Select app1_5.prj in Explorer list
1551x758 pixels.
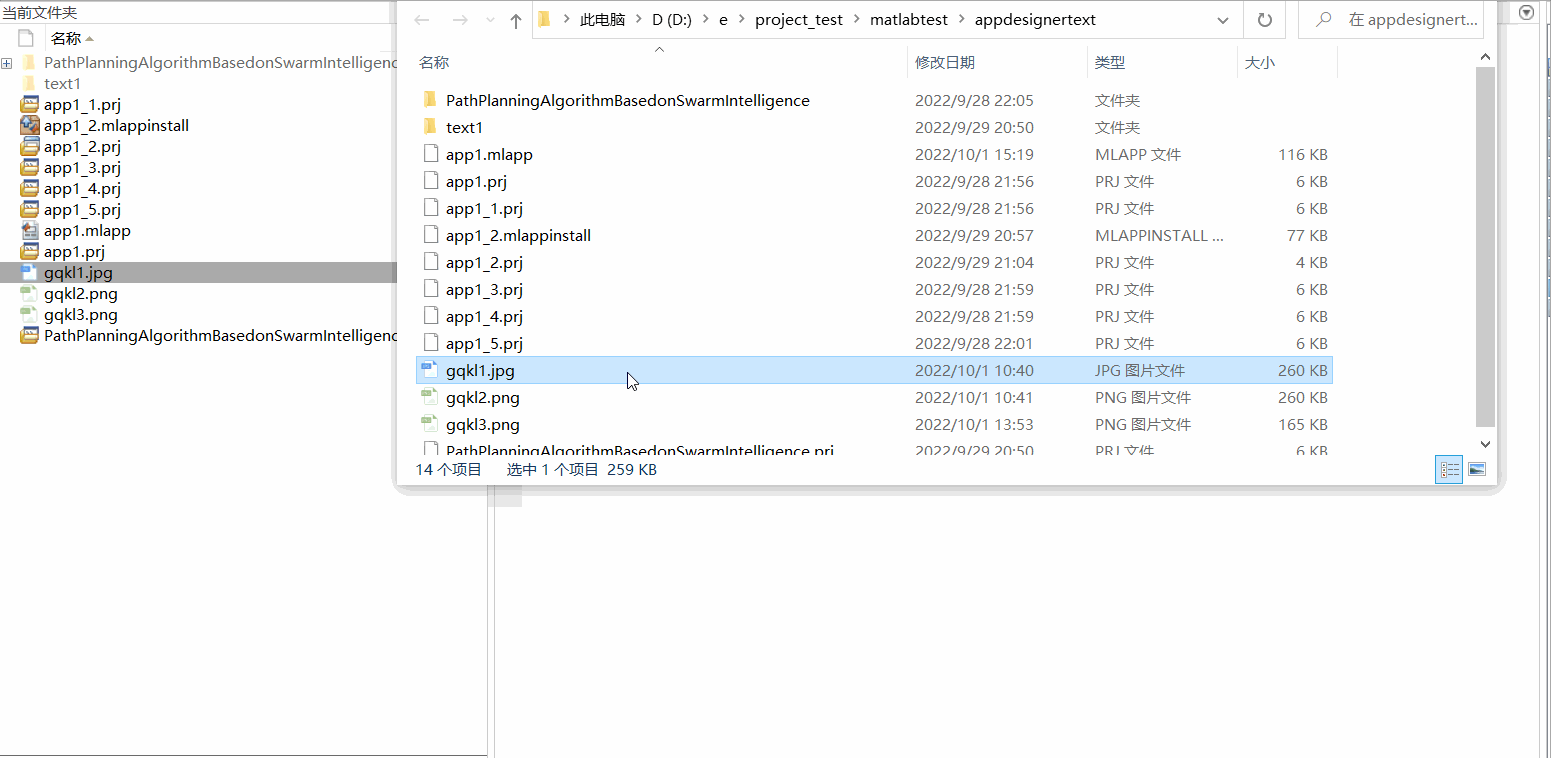tap(874, 343)
